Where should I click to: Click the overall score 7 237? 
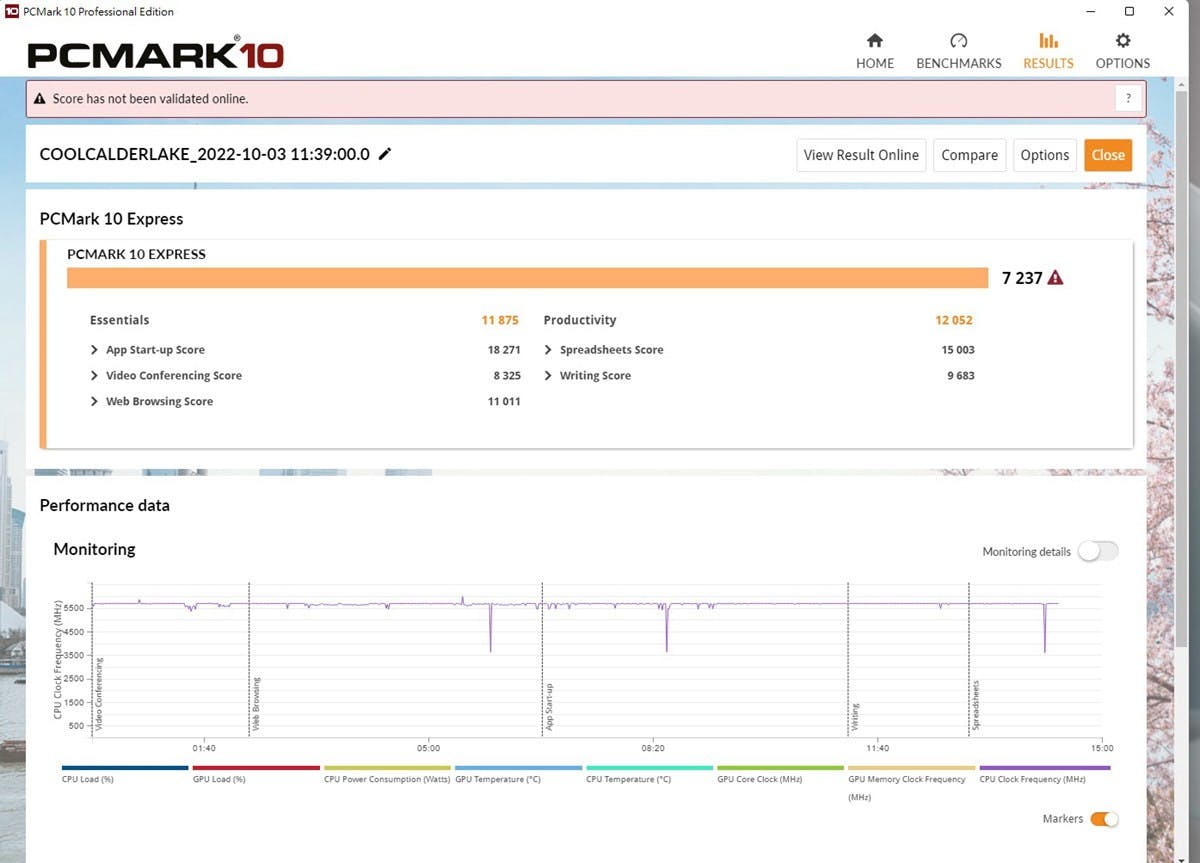tap(1022, 278)
